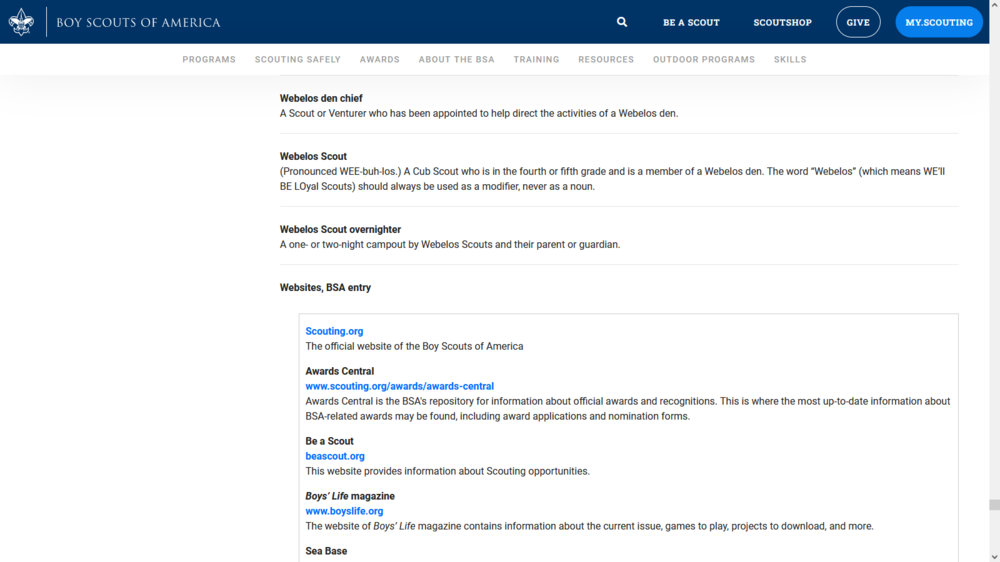Select Scouting Safely in navigation bar
This screenshot has height=562, width=1000.
(x=298, y=60)
